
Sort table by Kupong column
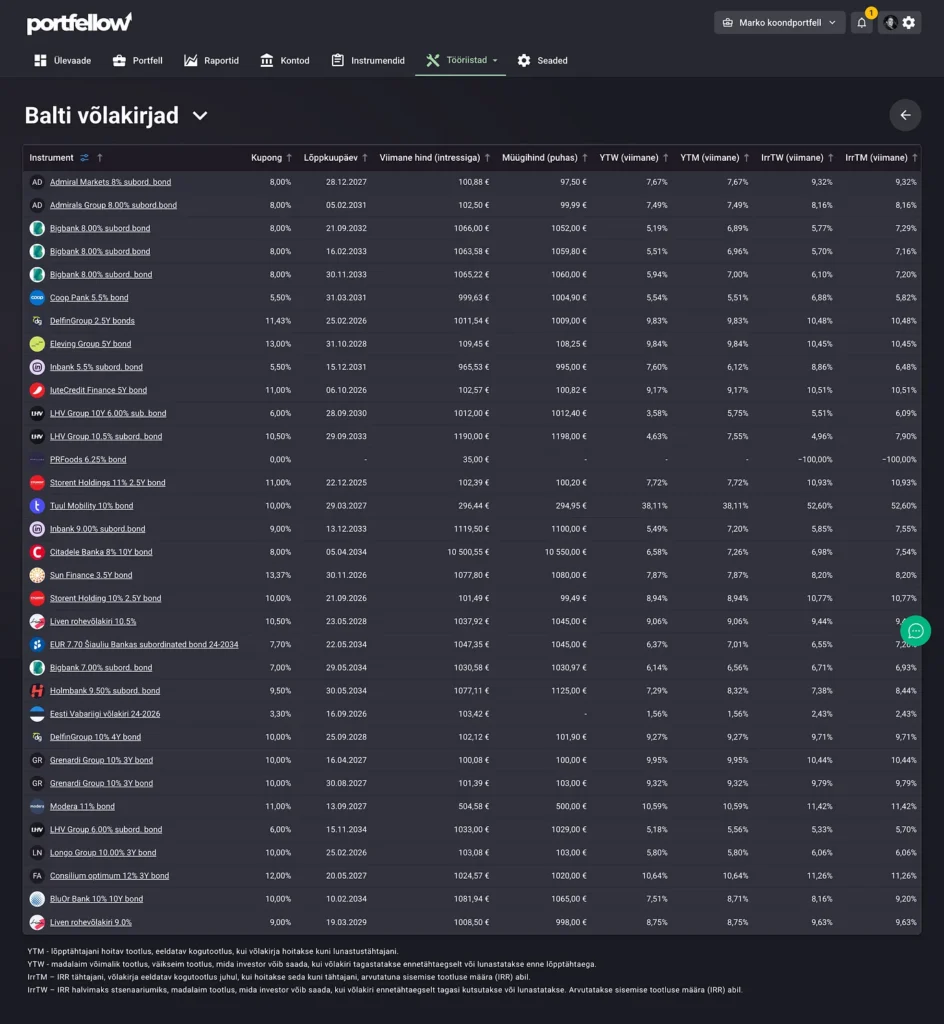pyautogui.click(x=271, y=157)
